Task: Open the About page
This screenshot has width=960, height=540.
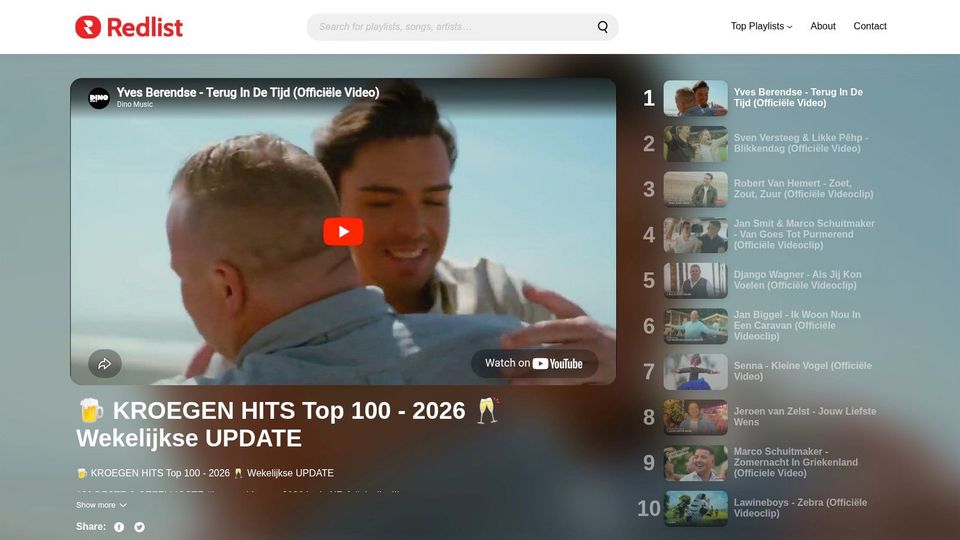Action: [823, 26]
